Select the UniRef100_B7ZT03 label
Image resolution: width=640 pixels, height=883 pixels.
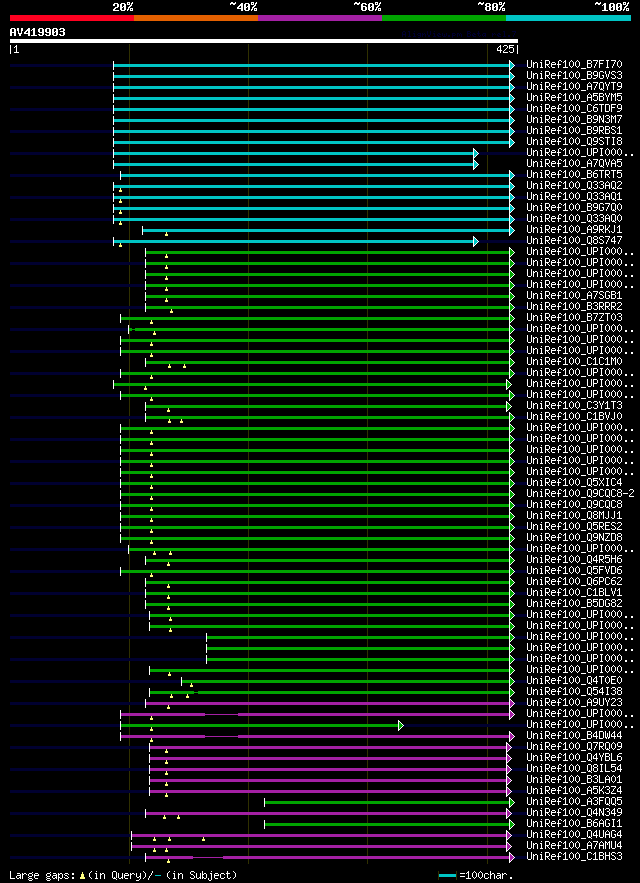coord(574,318)
